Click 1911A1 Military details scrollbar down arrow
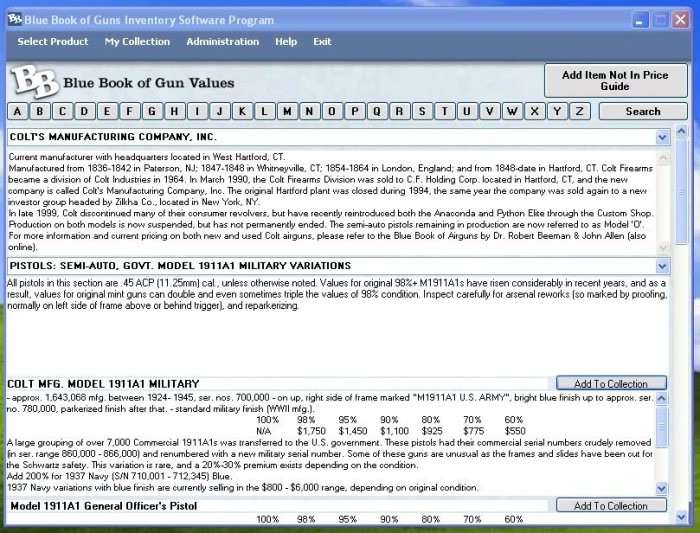 click(662, 488)
